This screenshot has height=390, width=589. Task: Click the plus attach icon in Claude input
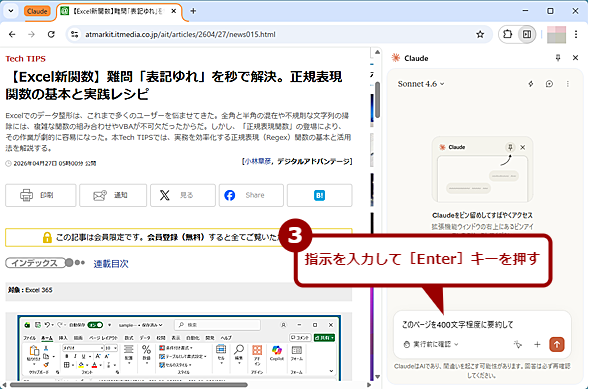coord(537,344)
